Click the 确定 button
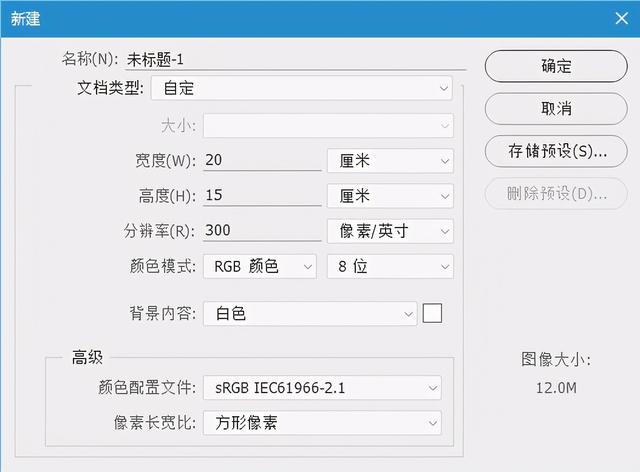Screen dimensions: 640x472 556,66
